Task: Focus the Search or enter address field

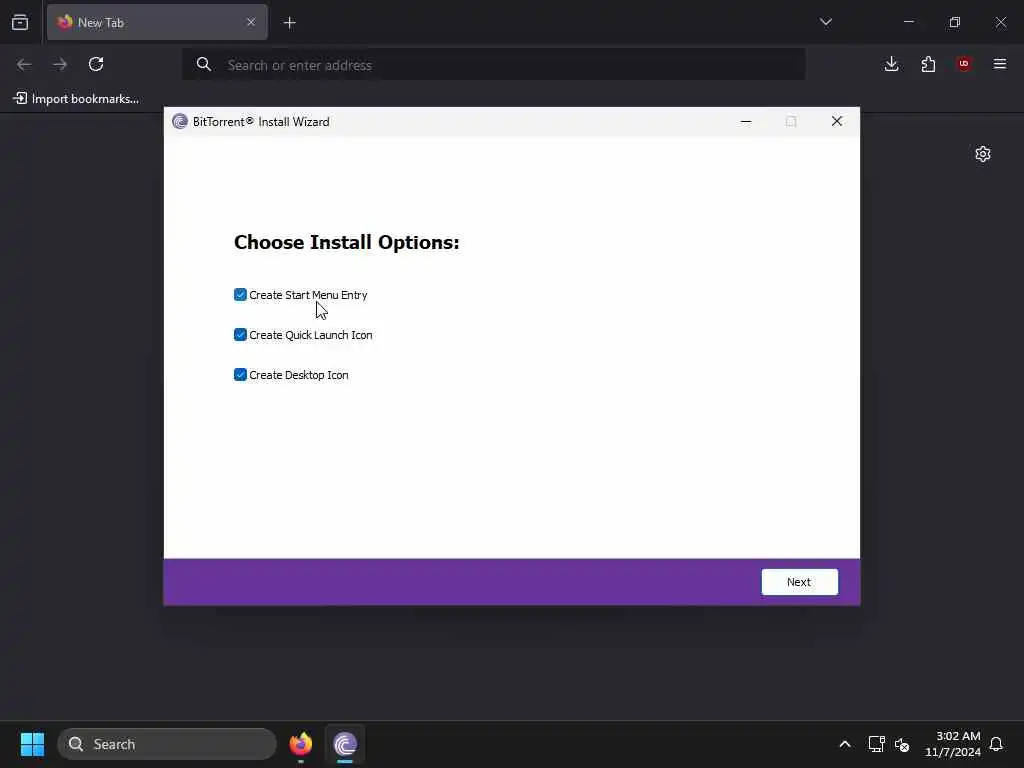Action: (x=494, y=65)
